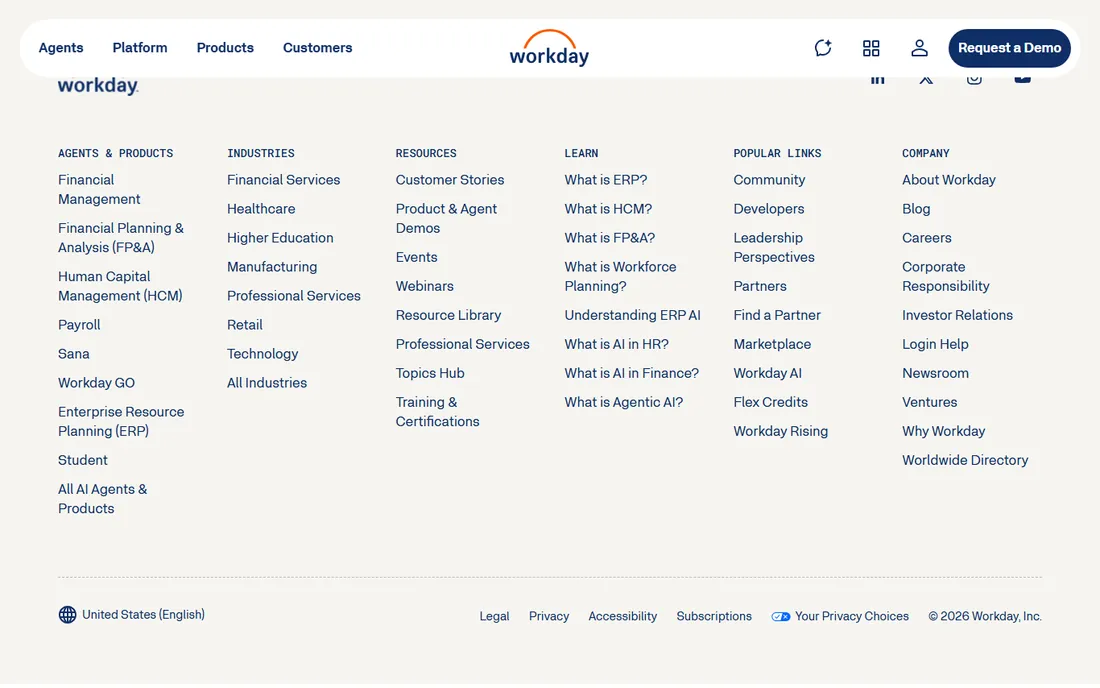Open Financial Management link
The height and width of the screenshot is (688, 1100).
tap(99, 189)
